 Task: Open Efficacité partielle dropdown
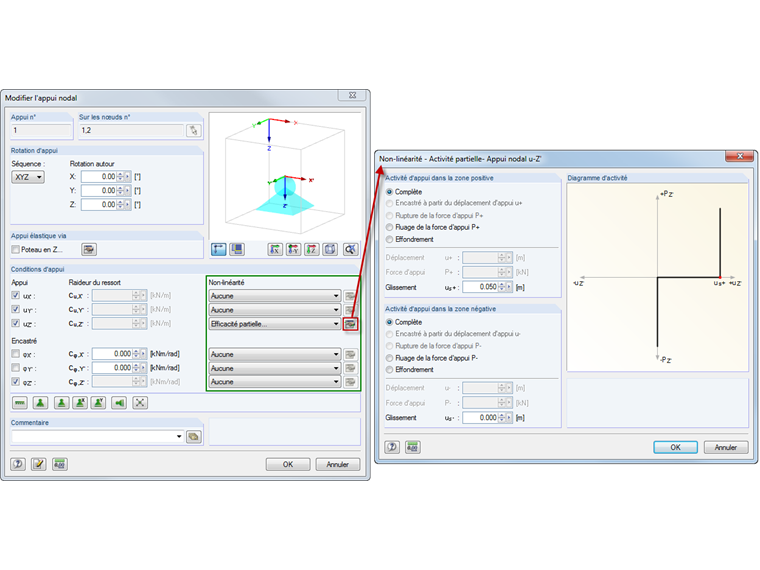(275, 324)
